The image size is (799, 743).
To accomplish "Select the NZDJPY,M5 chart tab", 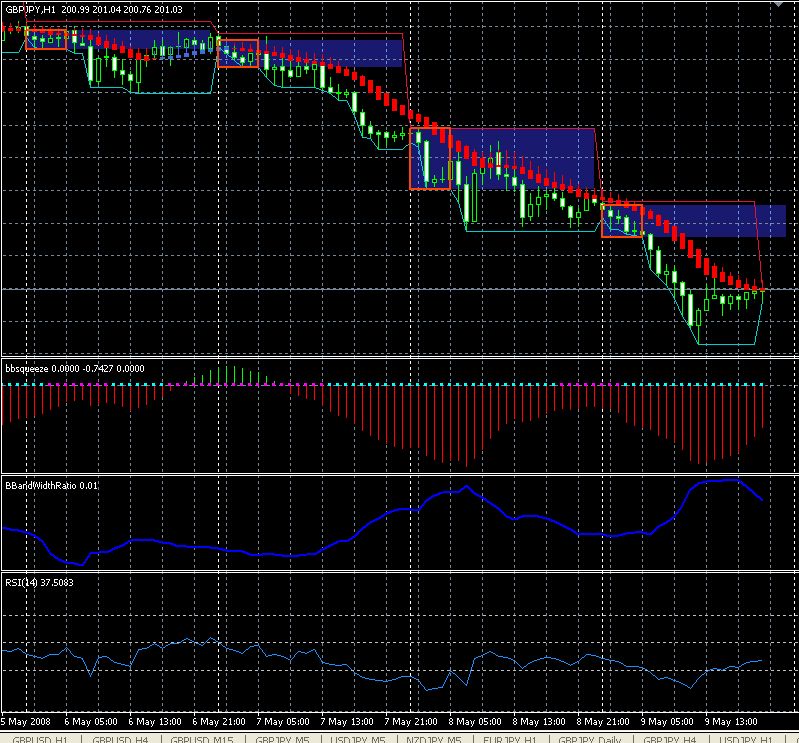I will [434, 739].
